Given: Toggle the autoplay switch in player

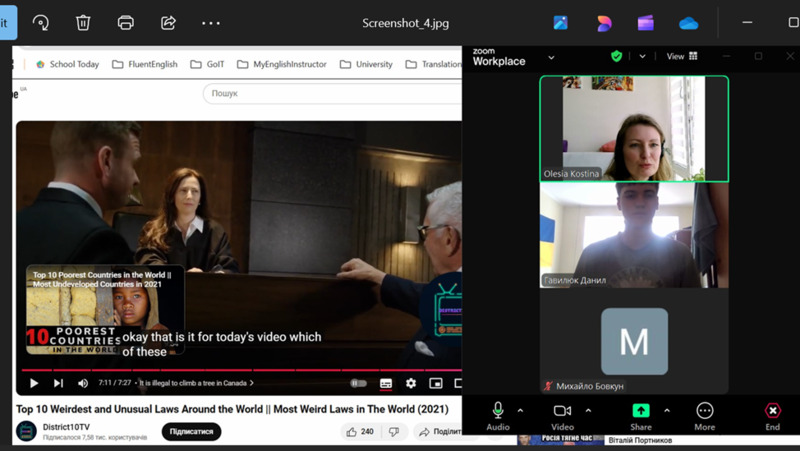Looking at the screenshot, I should coord(358,383).
